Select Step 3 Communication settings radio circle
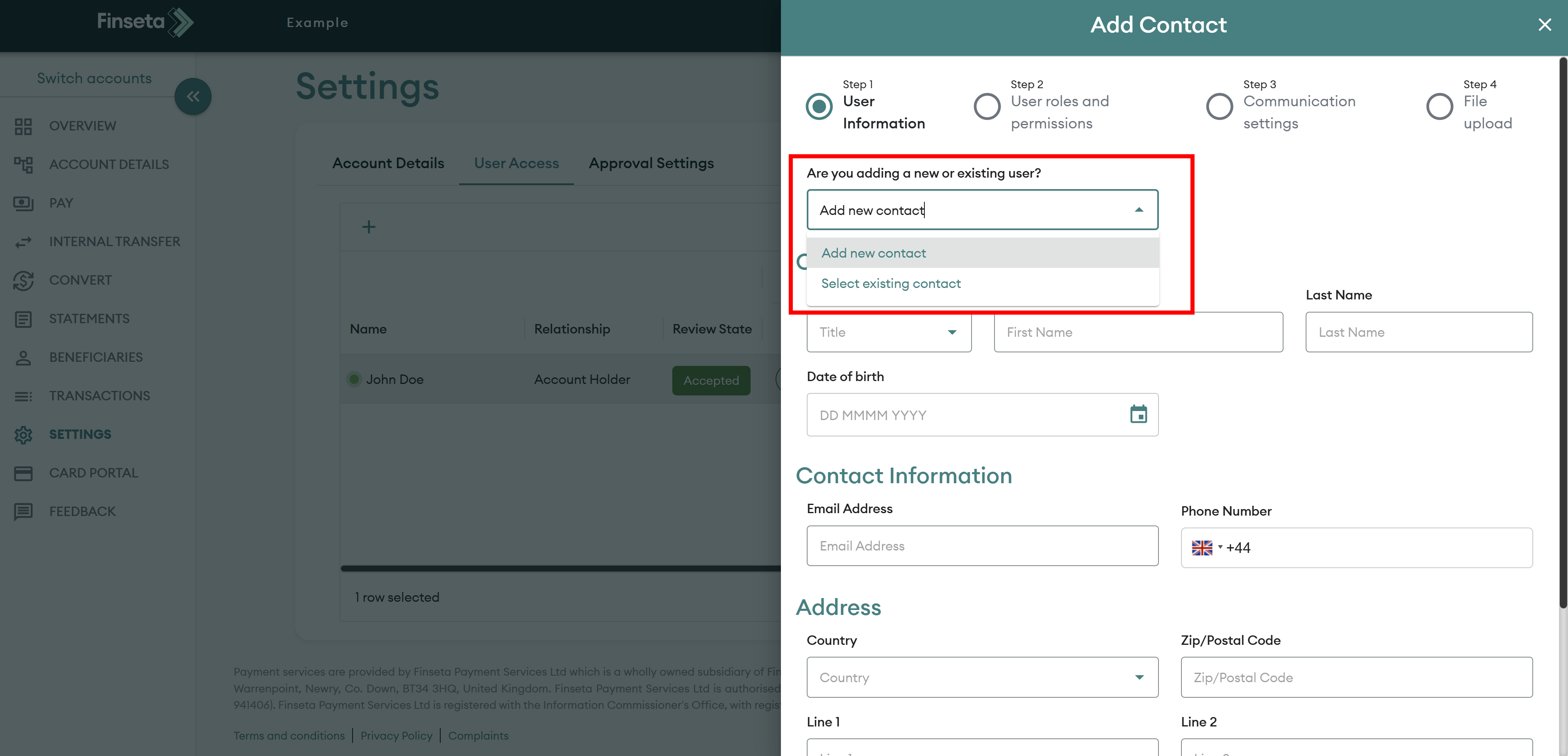Viewport: 1568px width, 756px height. click(1219, 107)
